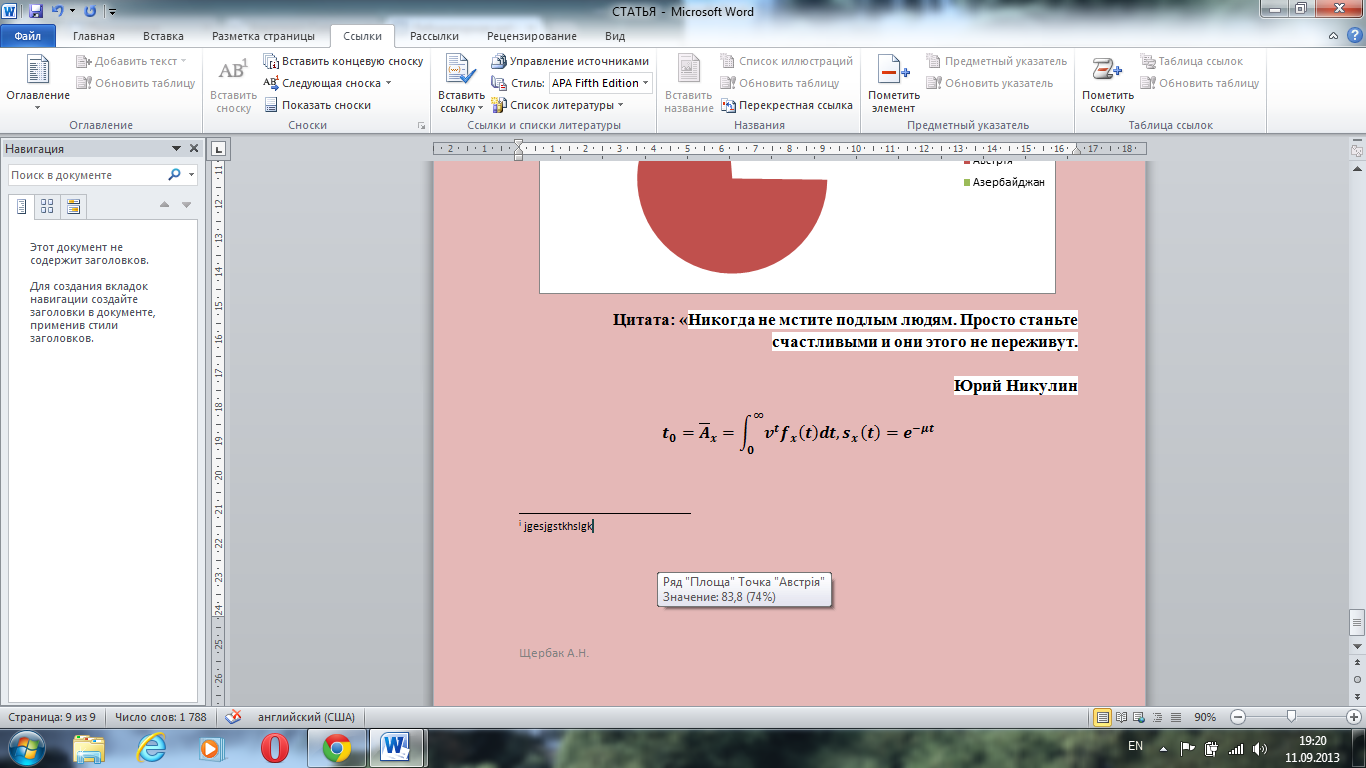This screenshot has width=1366, height=768.
Task: Adjust the zoom slider handle
Action: [x=1292, y=717]
